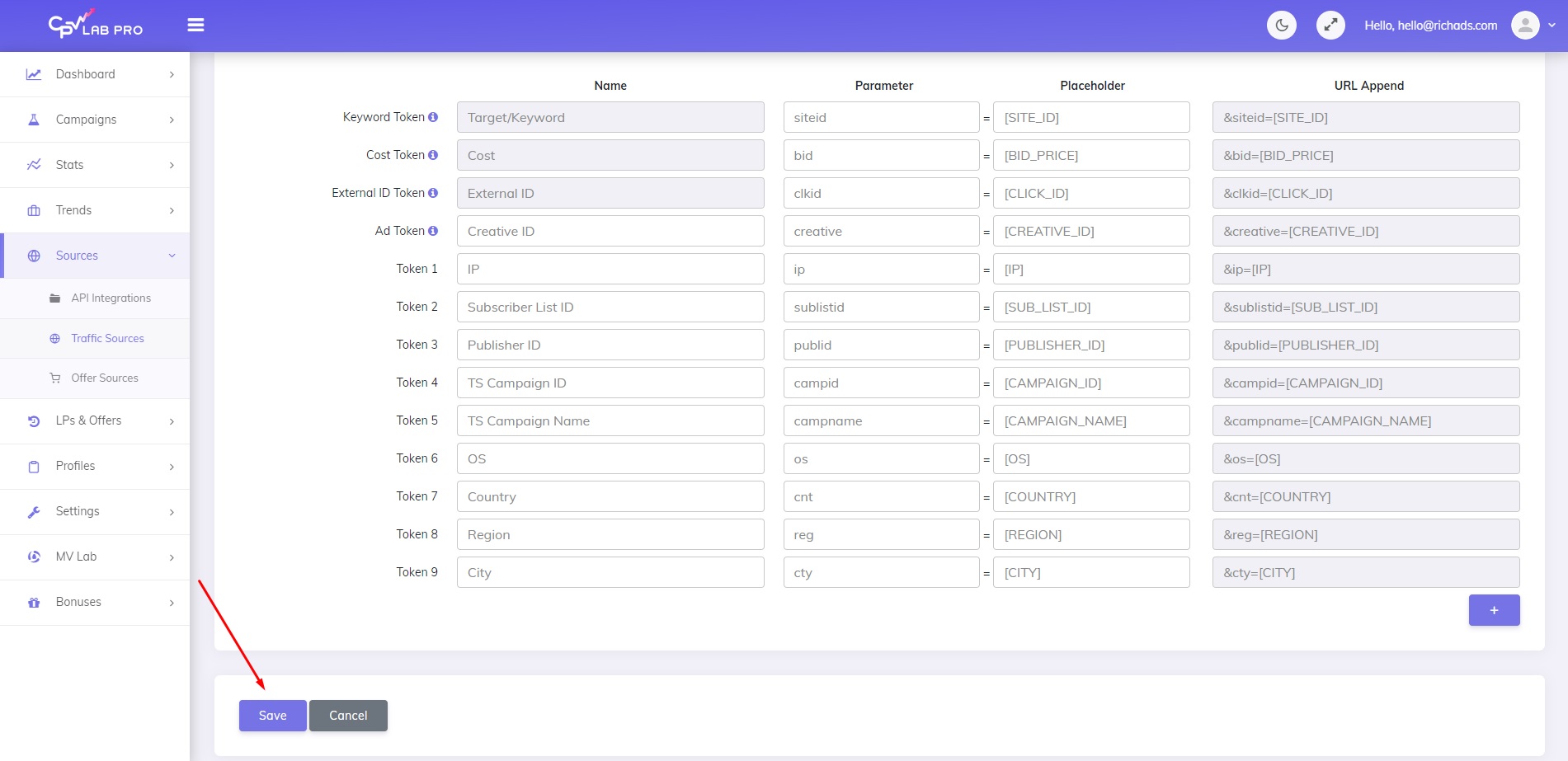Add new token row with plus button

pos(1493,610)
